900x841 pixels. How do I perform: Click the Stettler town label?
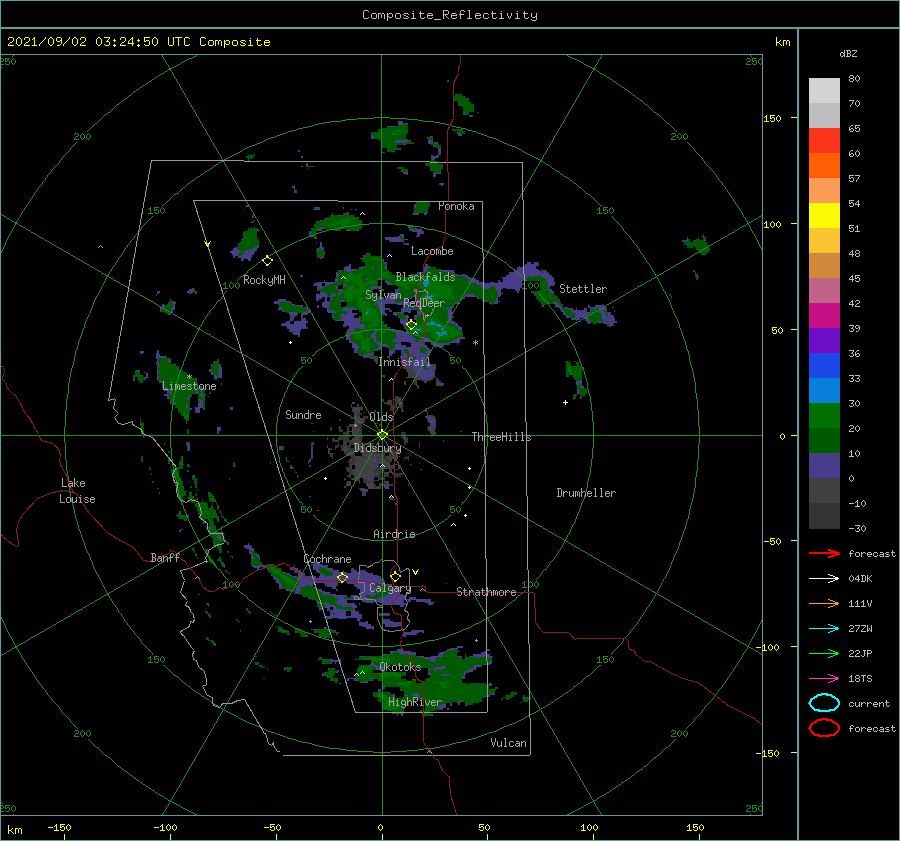pyautogui.click(x=583, y=289)
